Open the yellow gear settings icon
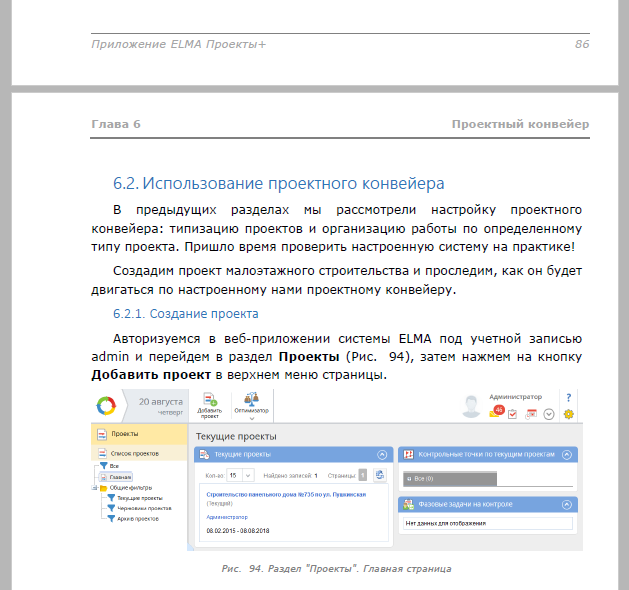This screenshot has height=590, width=629. pos(568,414)
